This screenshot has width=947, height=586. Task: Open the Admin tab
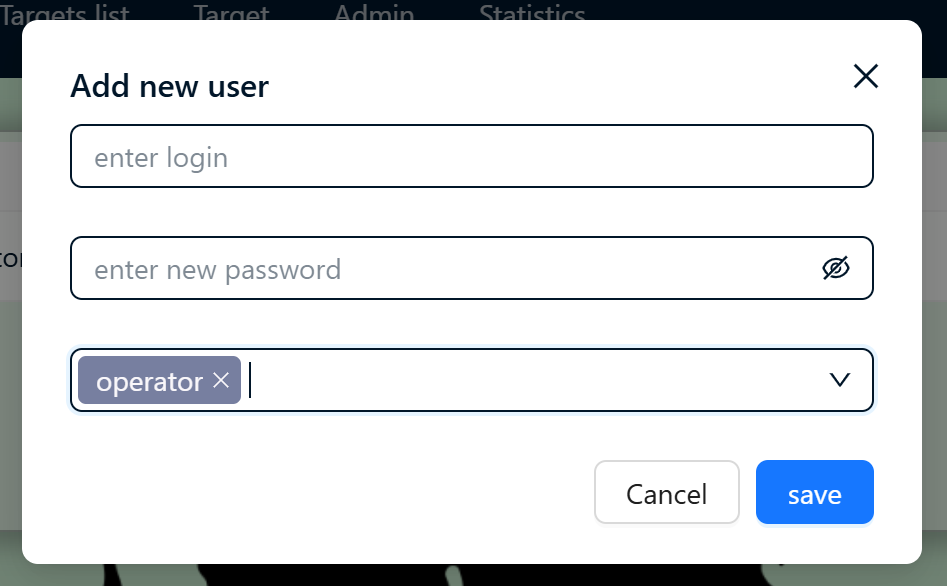374,12
